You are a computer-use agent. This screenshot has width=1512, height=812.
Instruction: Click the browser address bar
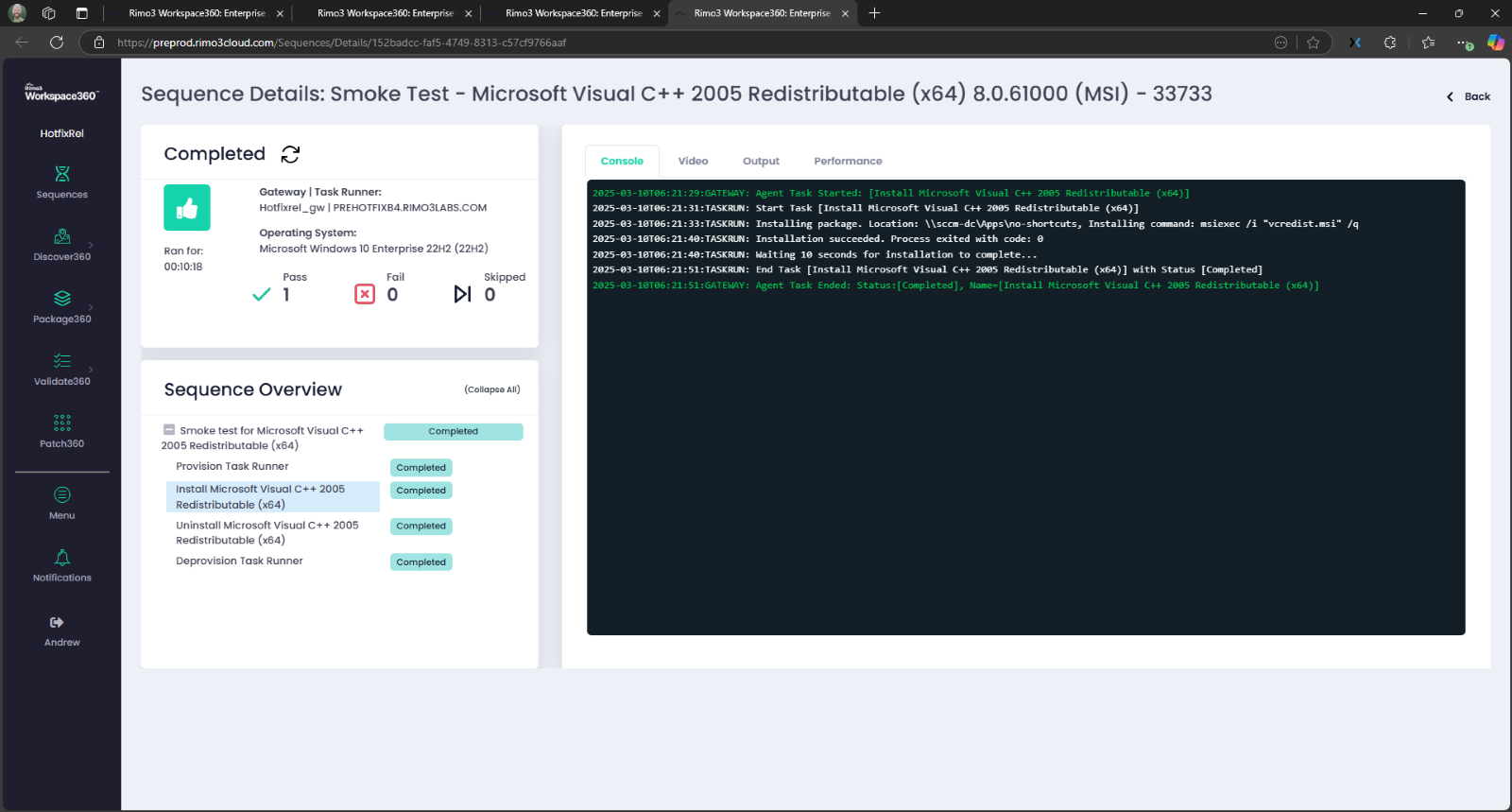661,43
